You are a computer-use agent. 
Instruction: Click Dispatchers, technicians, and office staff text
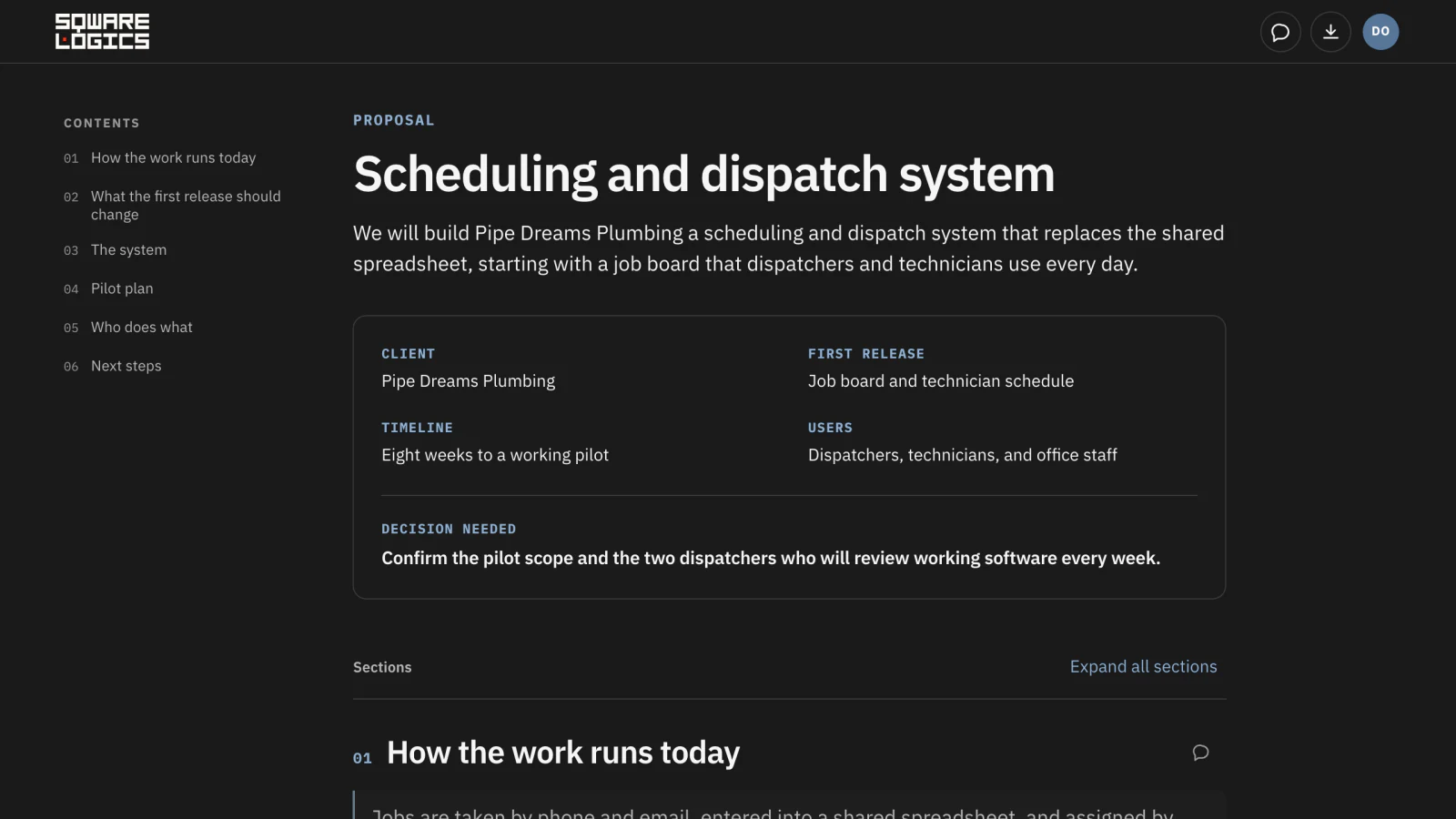pos(963,455)
